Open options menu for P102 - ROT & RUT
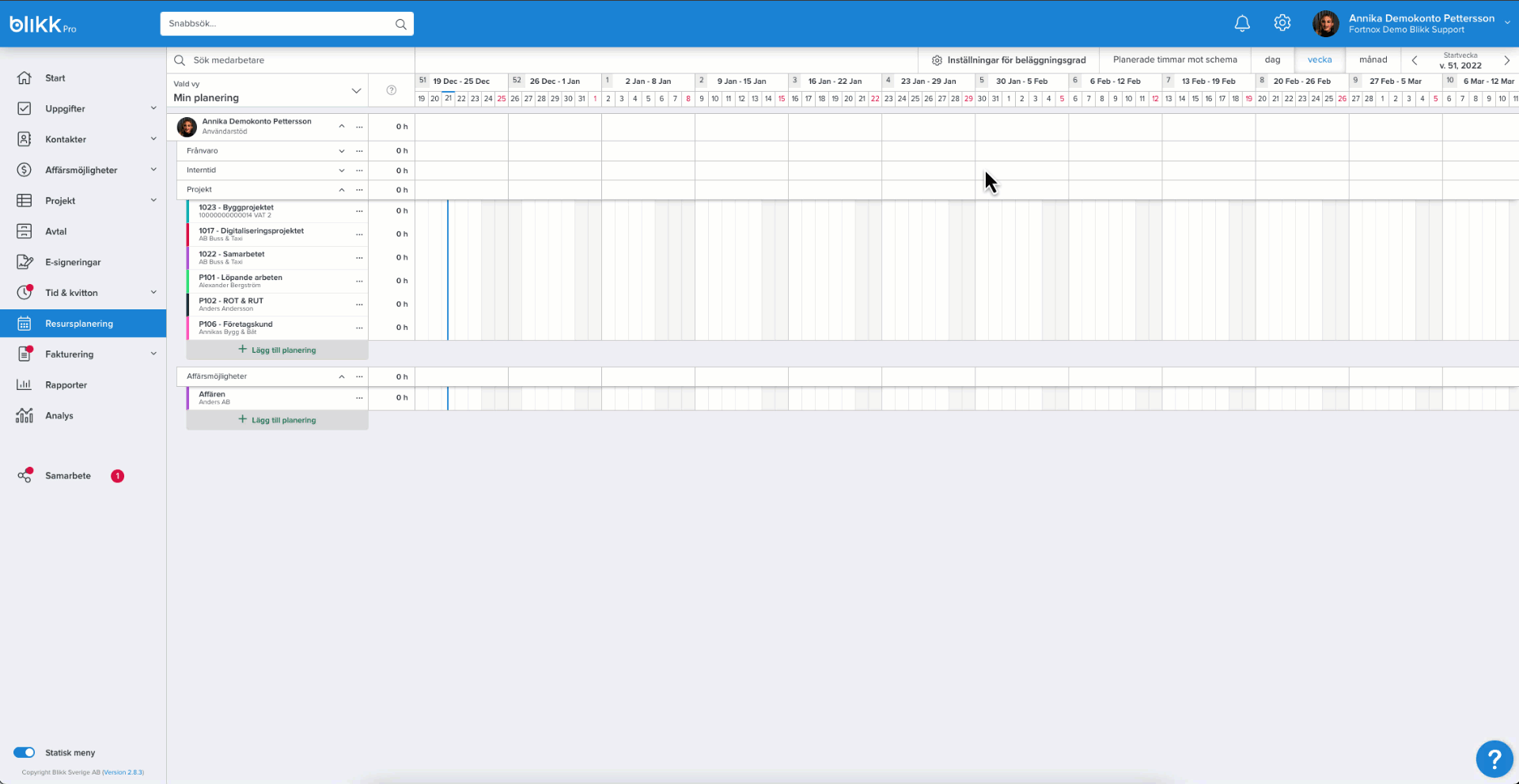This screenshot has width=1519, height=784. [359, 305]
